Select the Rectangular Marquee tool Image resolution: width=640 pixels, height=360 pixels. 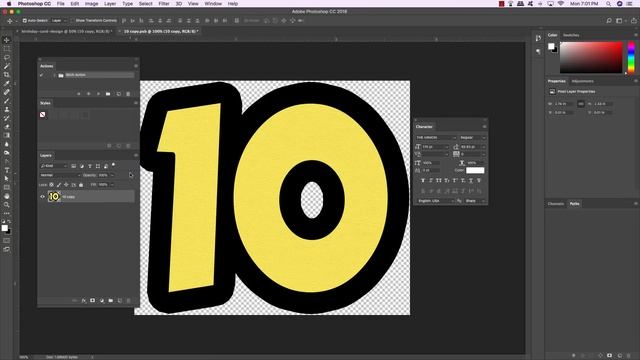7,49
